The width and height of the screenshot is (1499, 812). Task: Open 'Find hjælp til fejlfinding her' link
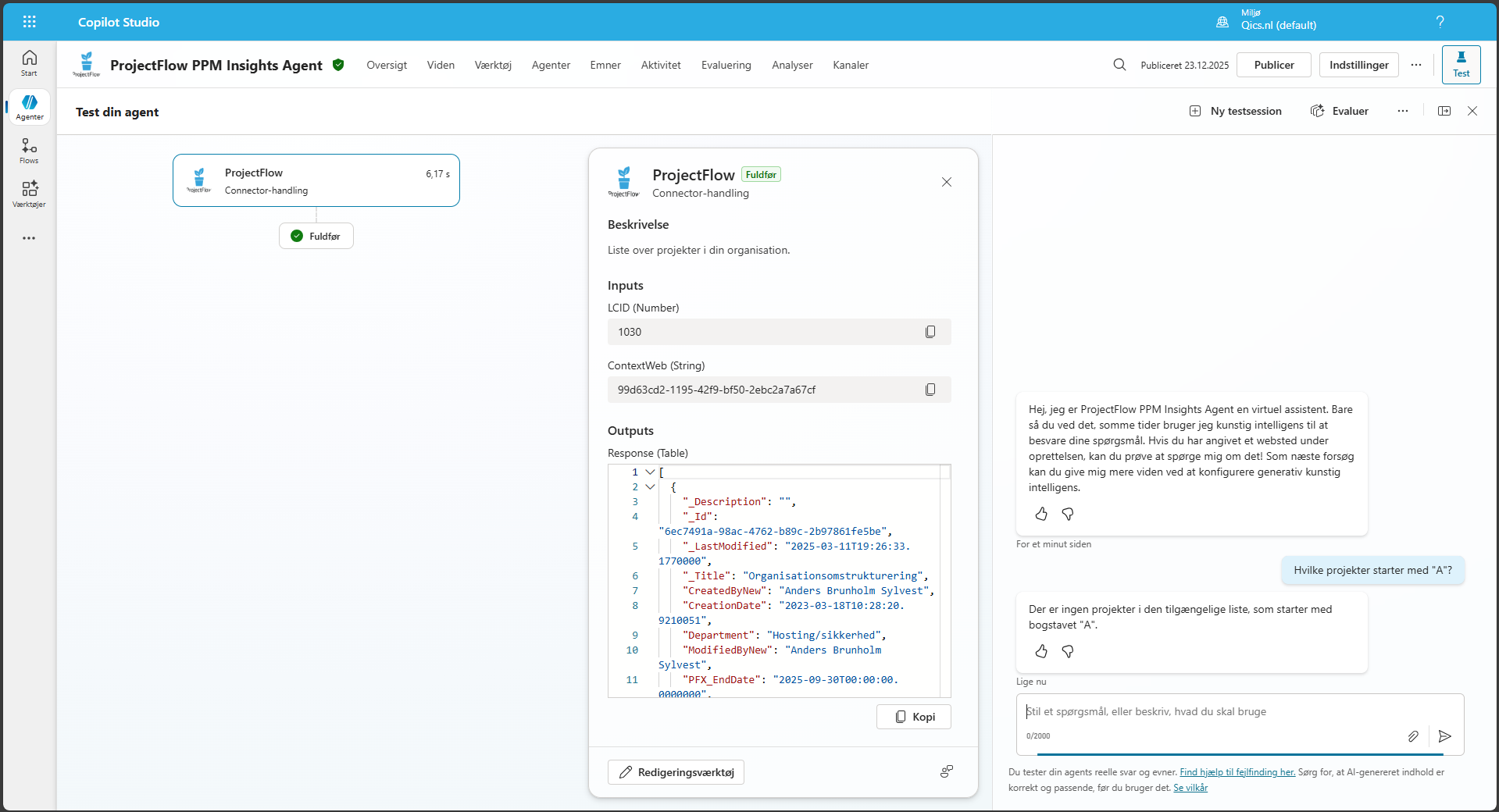pos(1237,772)
